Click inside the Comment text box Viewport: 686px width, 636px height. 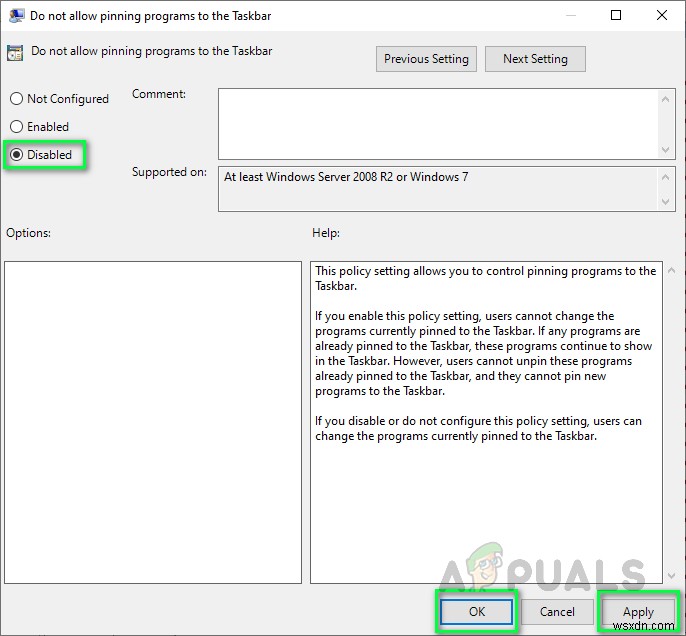click(438, 124)
